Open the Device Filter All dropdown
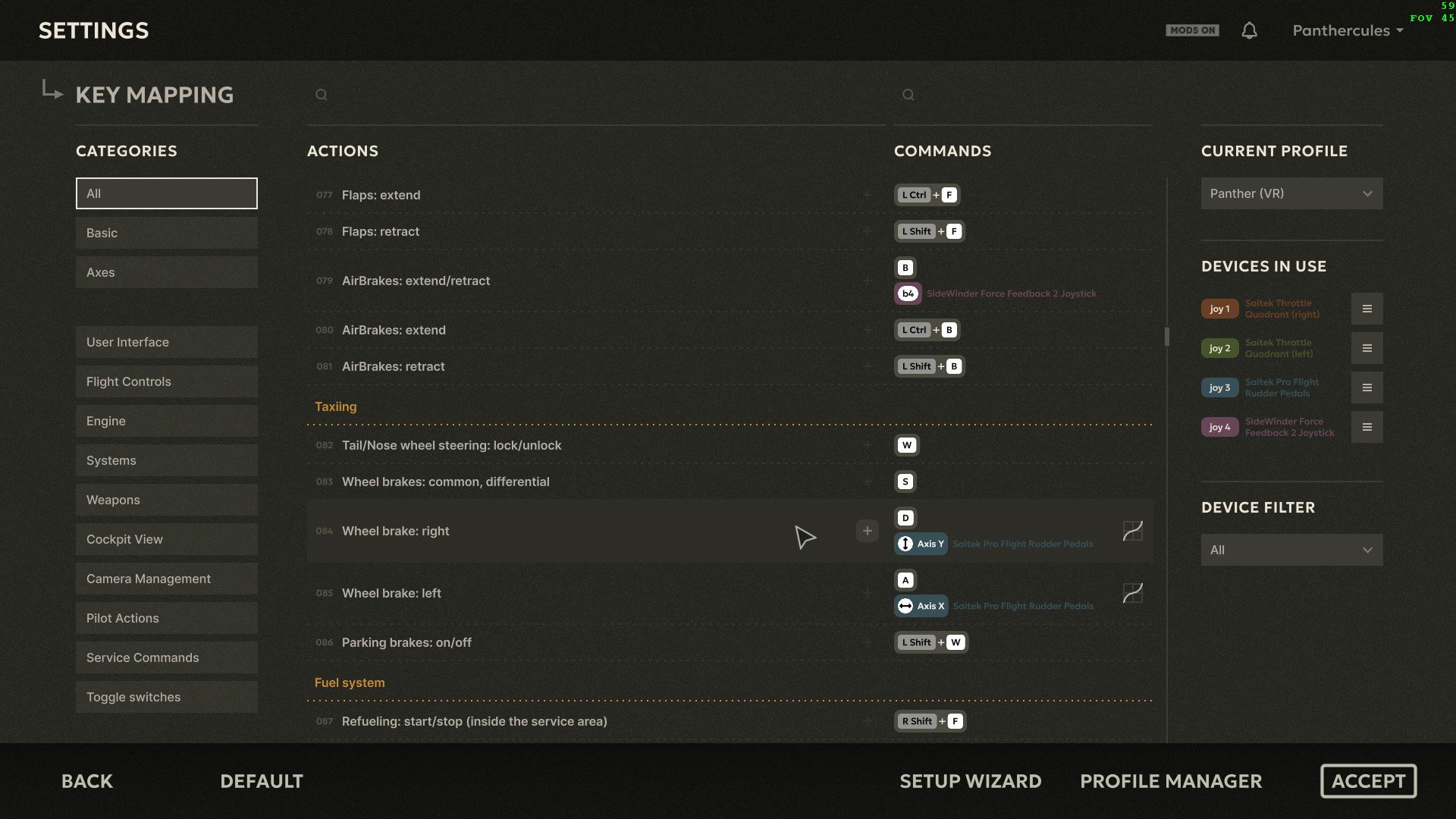Image resolution: width=1456 pixels, height=819 pixels. click(1291, 550)
